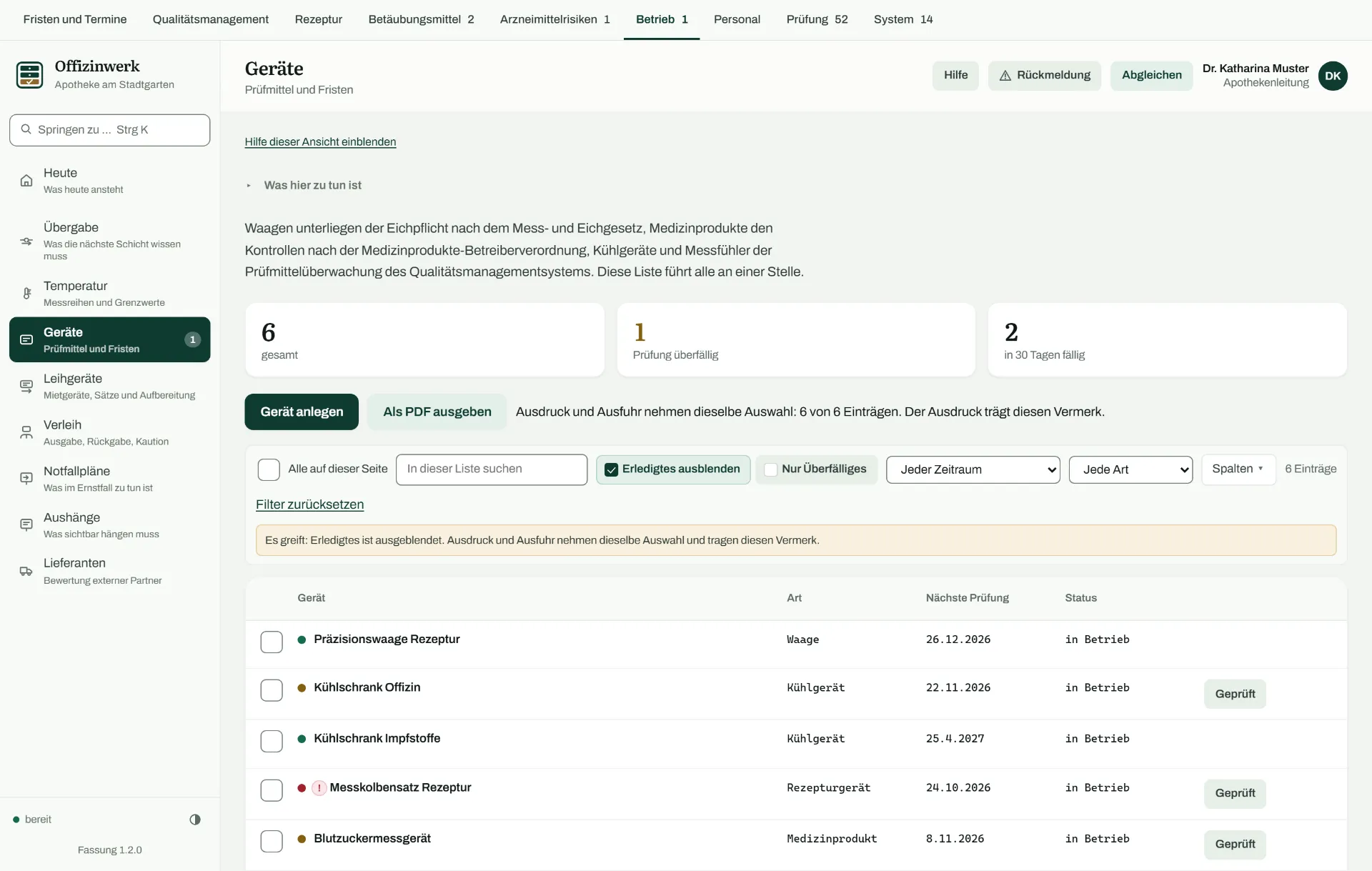Viewport: 1372px width, 871px height.
Task: Click the Übergabe handover icon
Action: point(26,242)
